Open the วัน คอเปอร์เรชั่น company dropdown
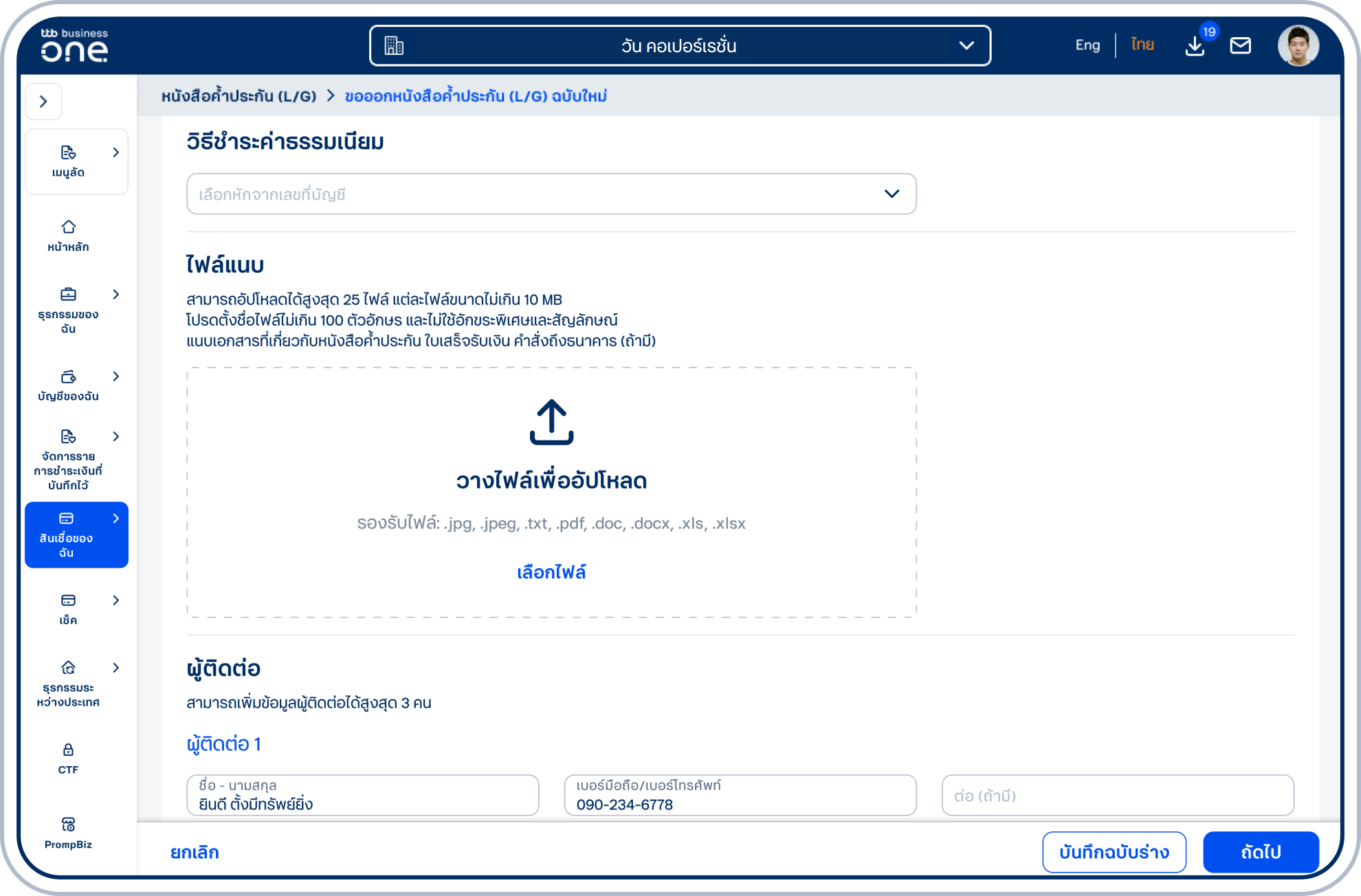1361x896 pixels. coord(680,46)
